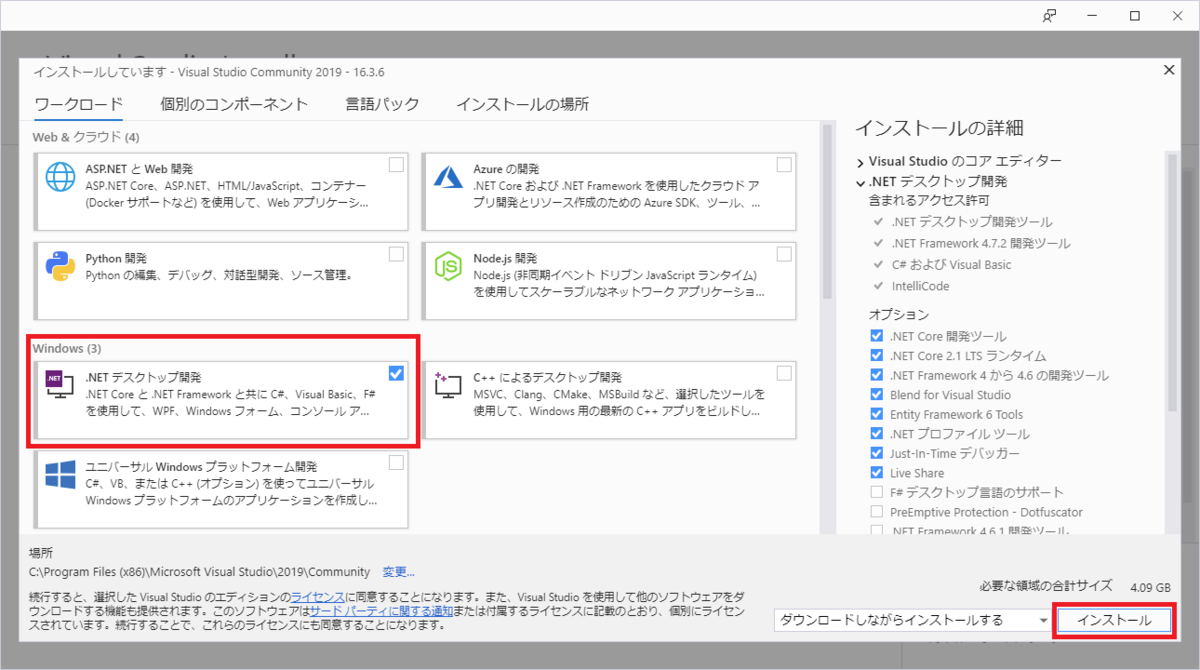Open the ライセンス link
The width and height of the screenshot is (1200, 670).
[x=317, y=596]
